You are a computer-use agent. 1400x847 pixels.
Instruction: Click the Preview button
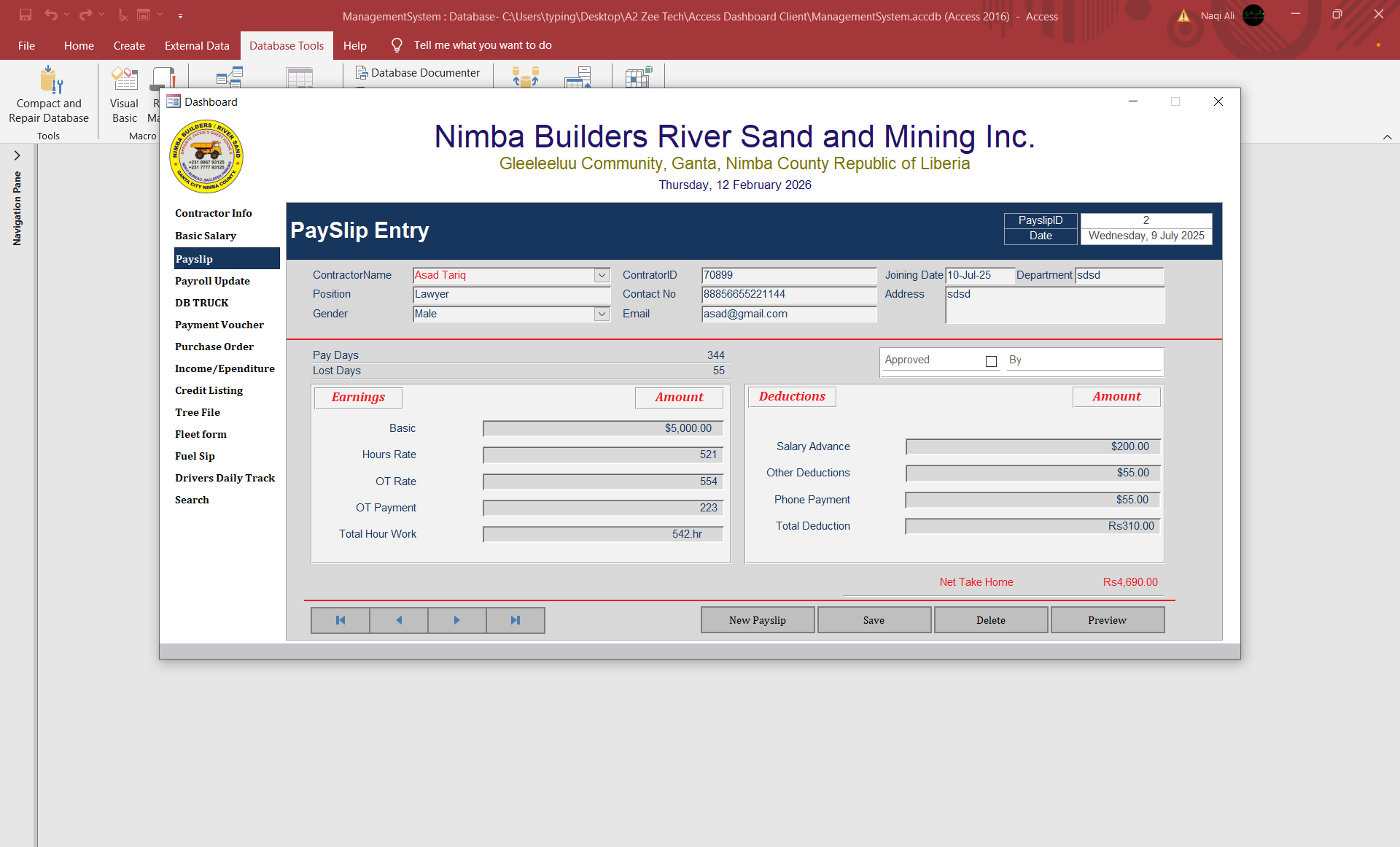pyautogui.click(x=1107, y=620)
